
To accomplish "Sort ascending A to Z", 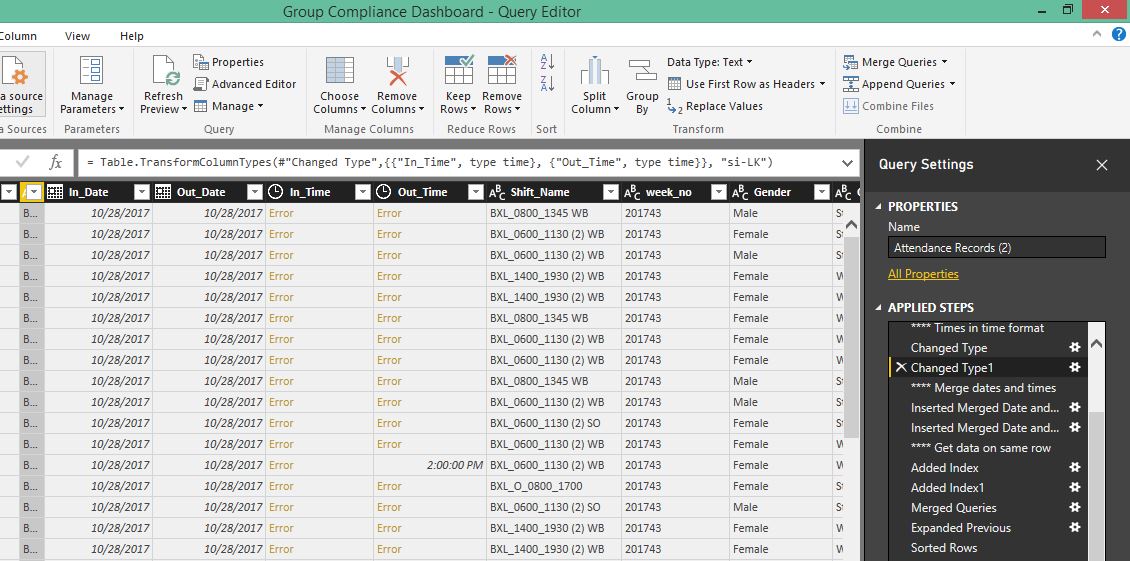I will 547,62.
